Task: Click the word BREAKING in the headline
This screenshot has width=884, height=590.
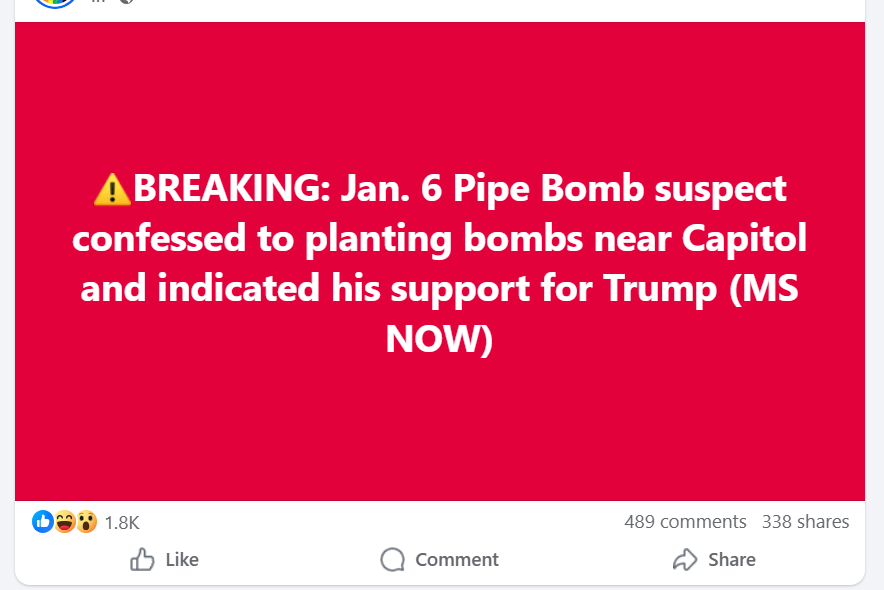Action: pyautogui.click(x=215, y=188)
